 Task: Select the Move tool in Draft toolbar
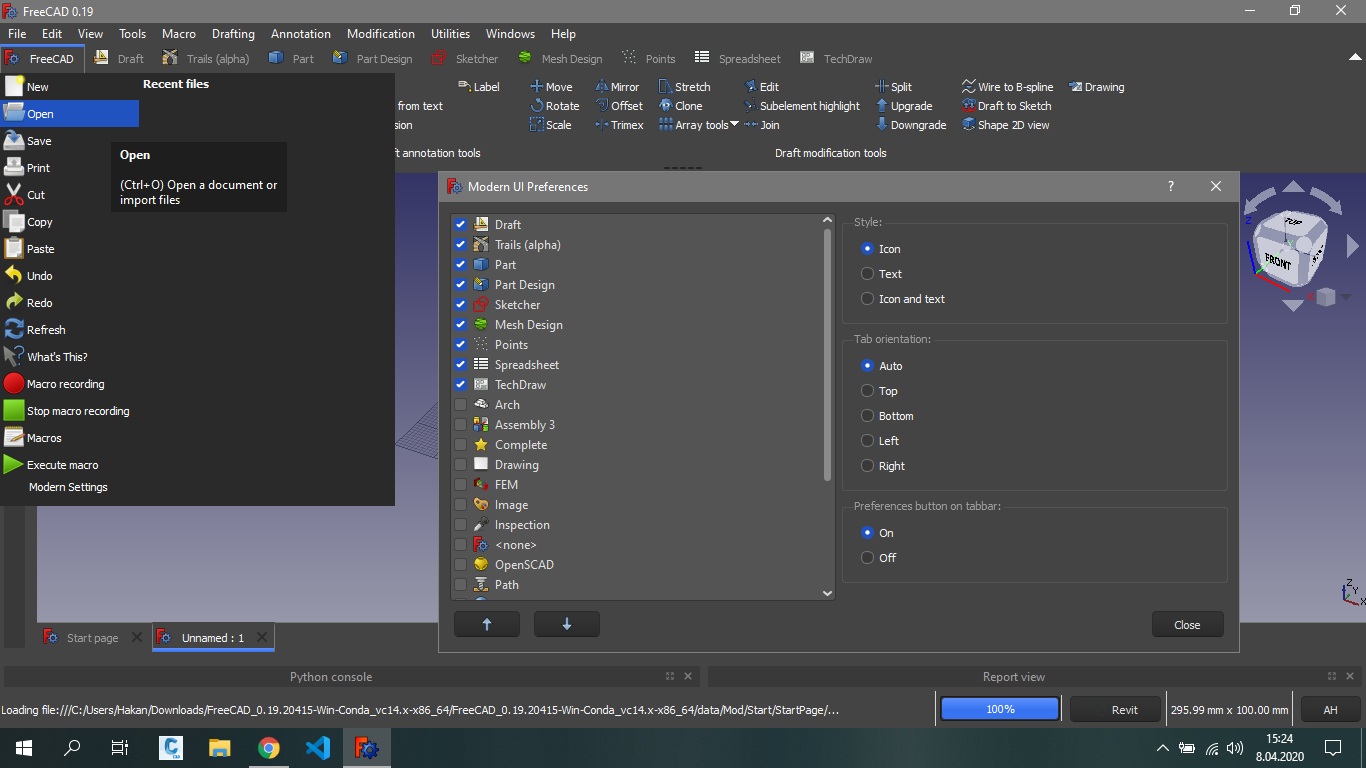click(551, 87)
